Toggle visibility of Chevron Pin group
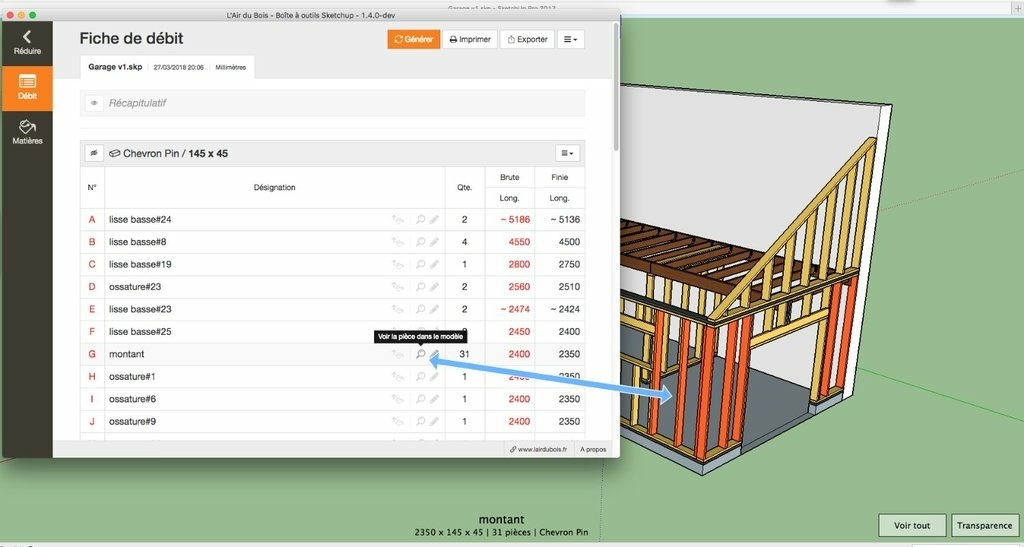This screenshot has width=1024, height=547. (x=94, y=153)
